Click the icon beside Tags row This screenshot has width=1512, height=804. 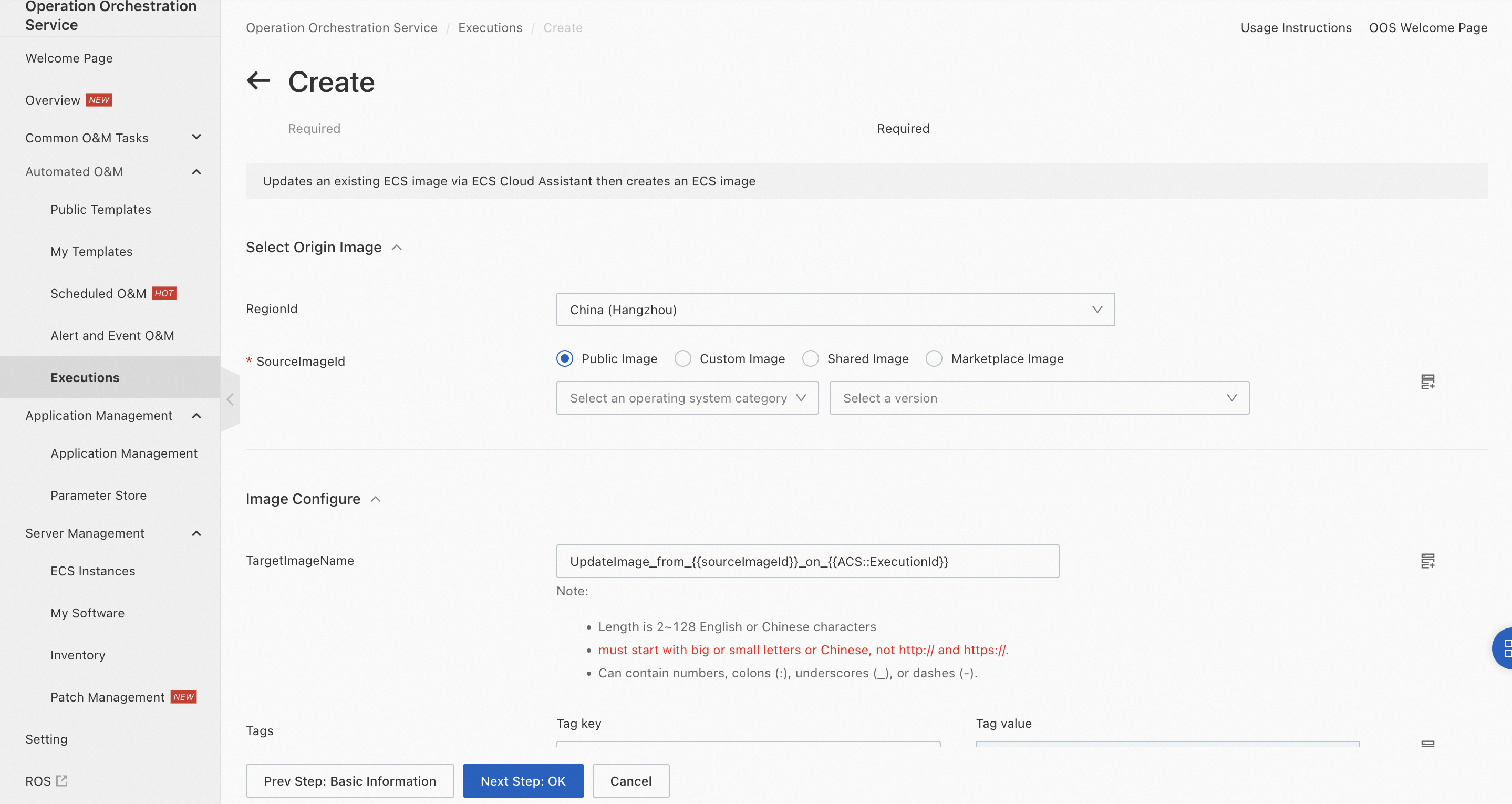pos(1427,744)
